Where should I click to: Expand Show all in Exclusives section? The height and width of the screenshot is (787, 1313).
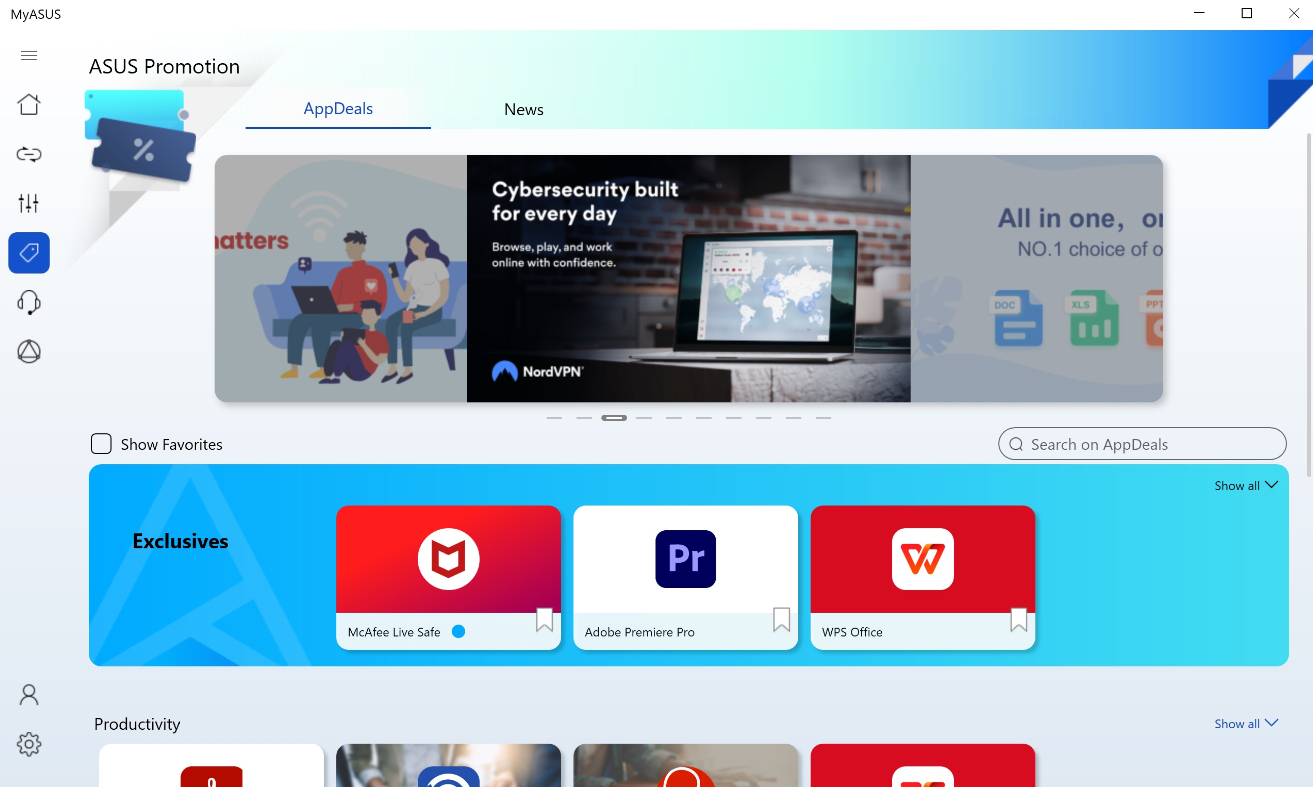[x=1246, y=485]
